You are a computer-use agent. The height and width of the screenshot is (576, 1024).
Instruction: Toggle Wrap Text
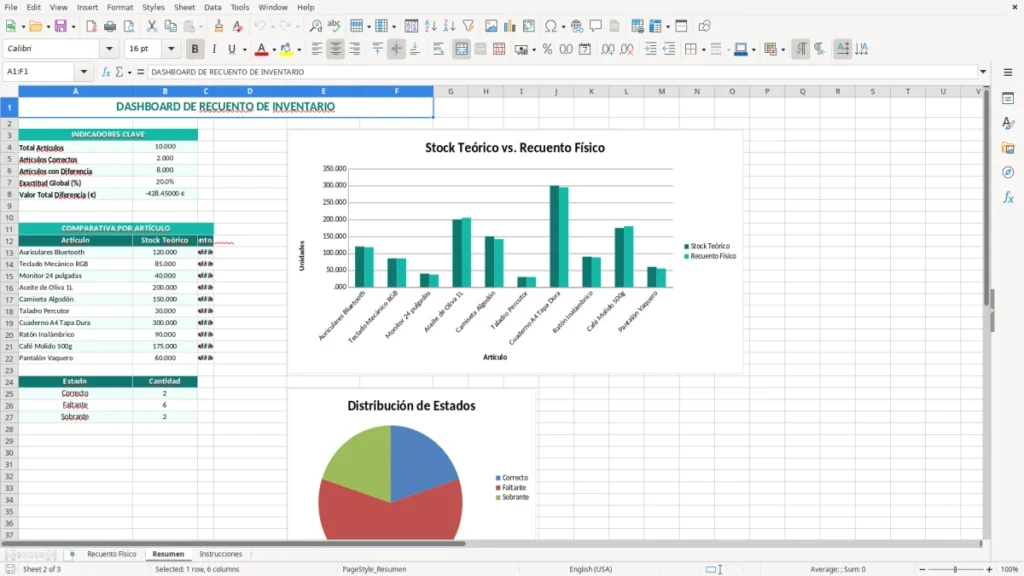click(x=438, y=49)
